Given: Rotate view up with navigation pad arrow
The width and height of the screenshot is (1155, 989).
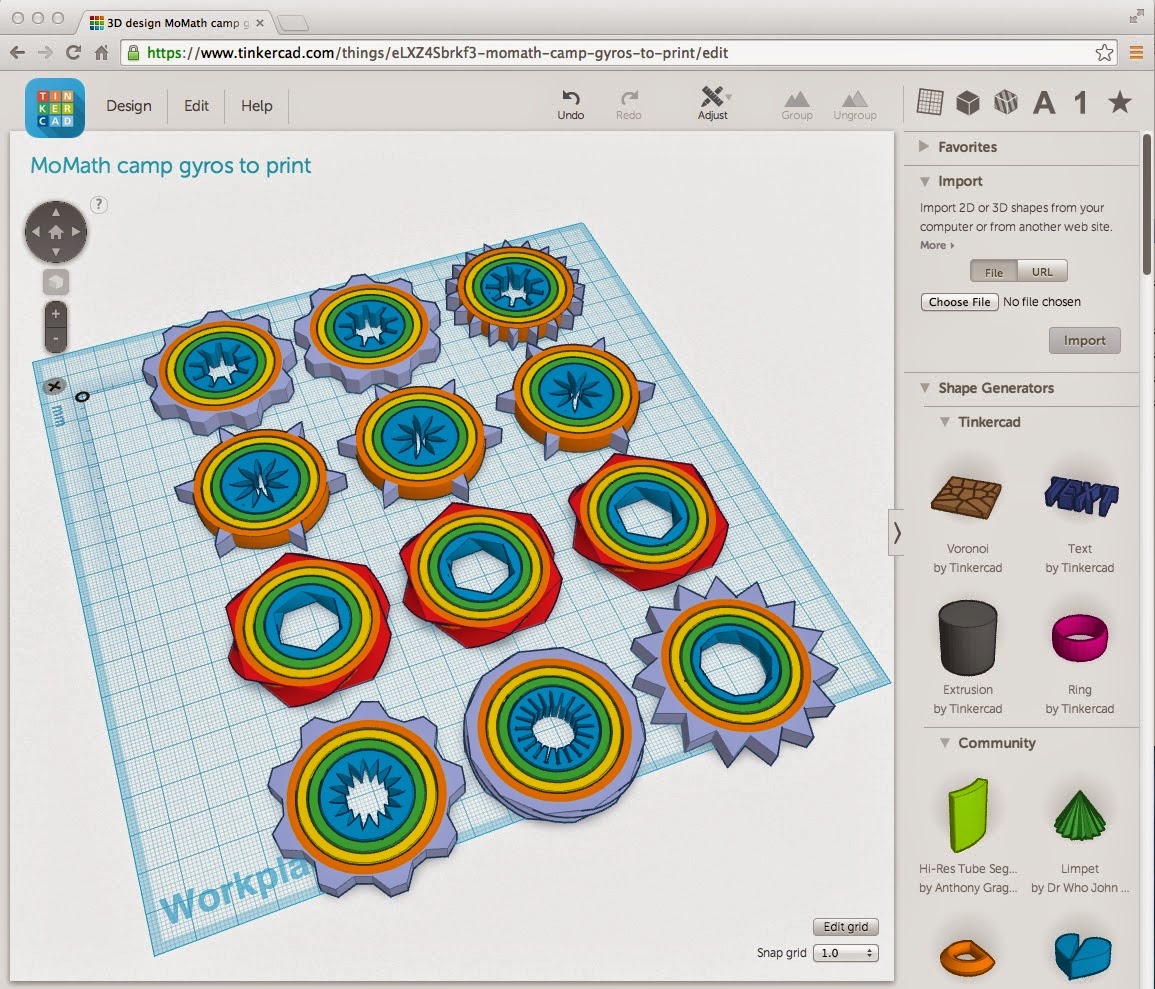Looking at the screenshot, I should 56,212.
